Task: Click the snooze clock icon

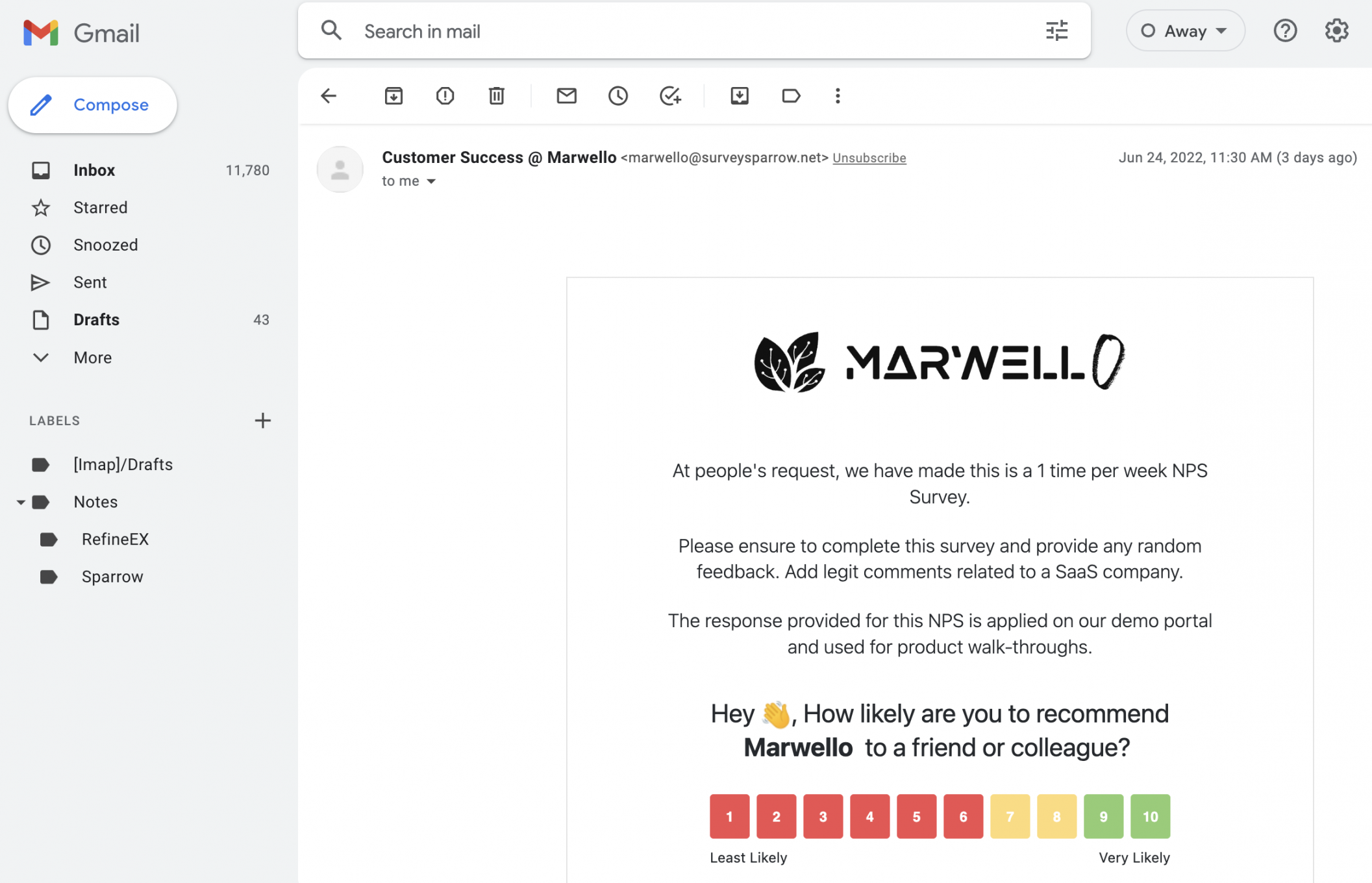Action: tap(618, 94)
